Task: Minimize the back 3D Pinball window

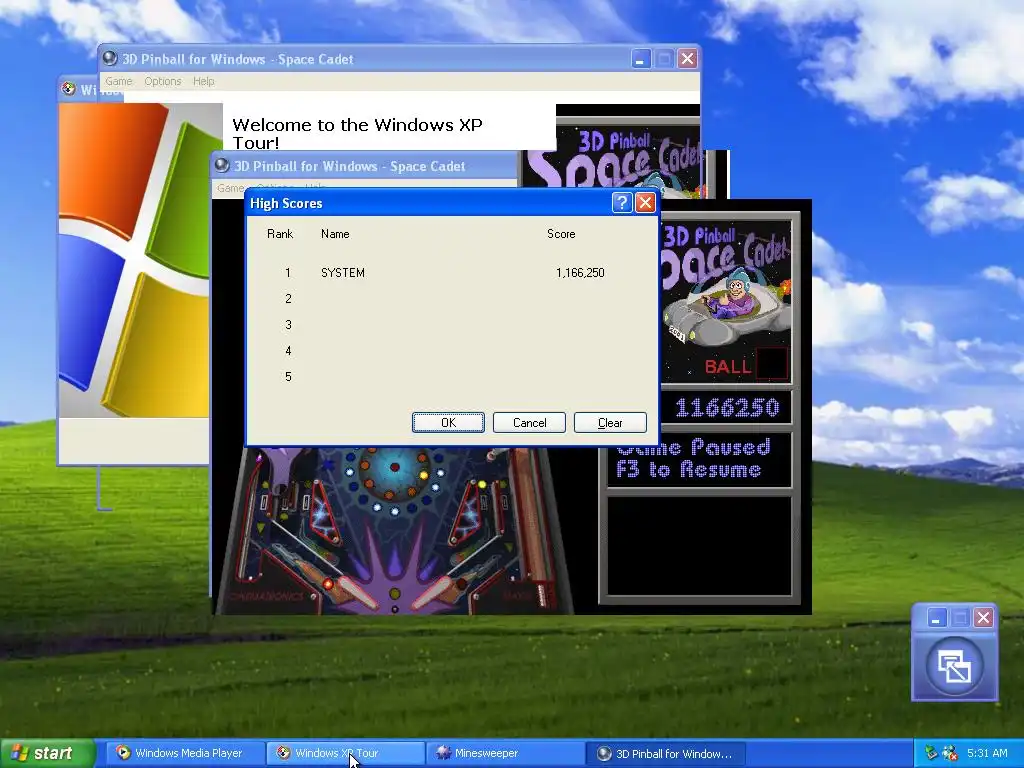Action: pyautogui.click(x=641, y=59)
